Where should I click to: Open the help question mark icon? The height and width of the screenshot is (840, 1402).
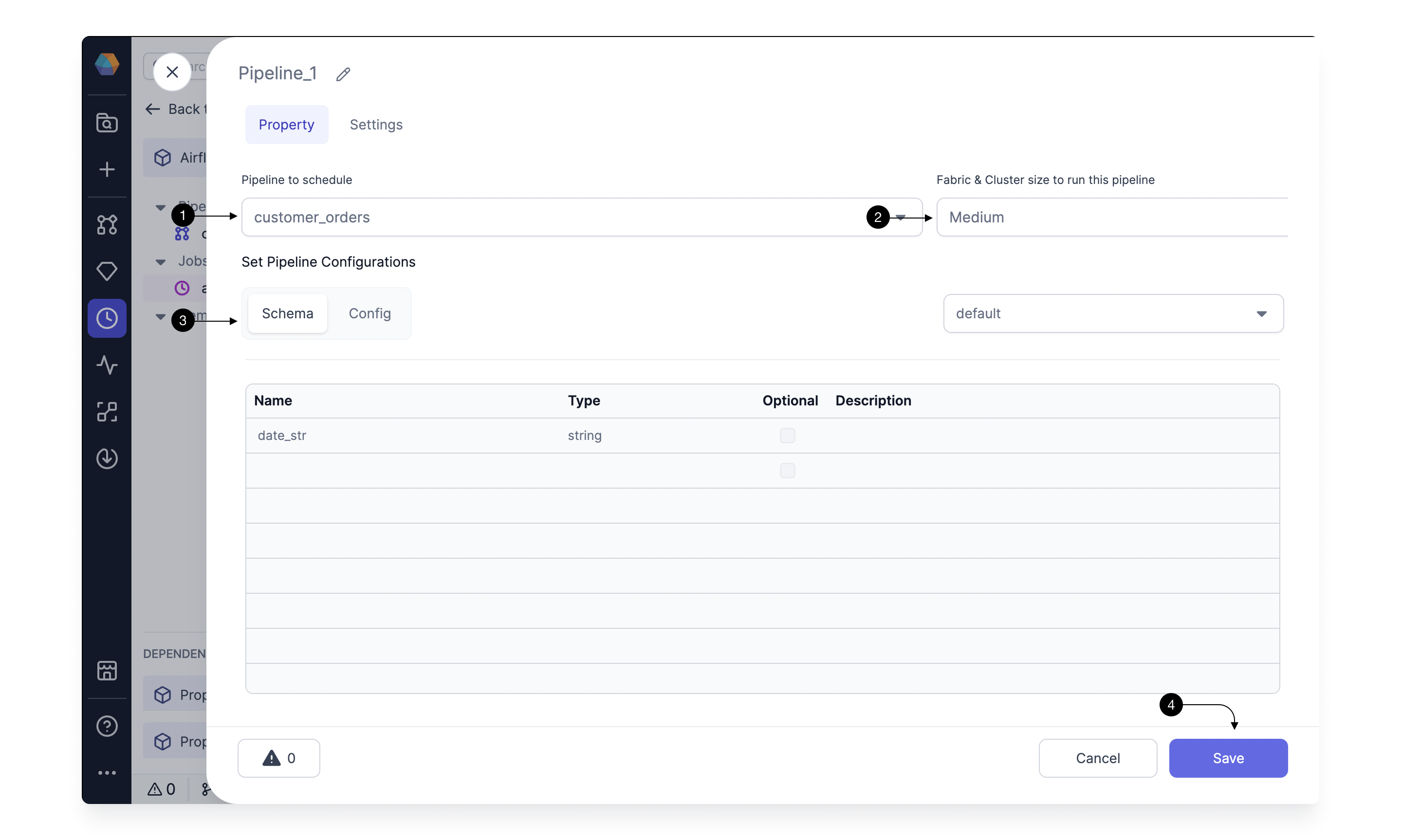point(107,726)
